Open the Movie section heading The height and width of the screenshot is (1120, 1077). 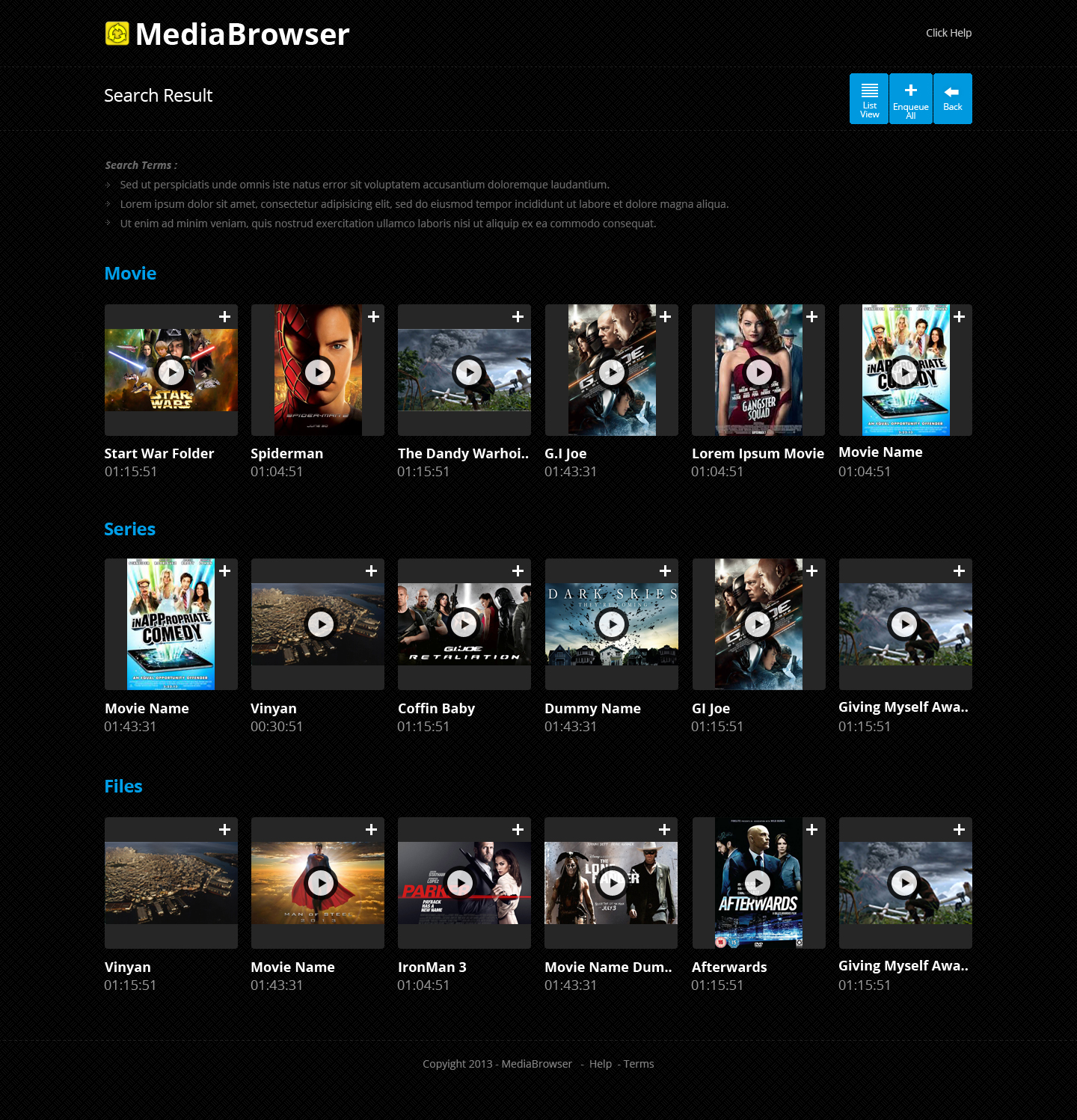tap(130, 274)
